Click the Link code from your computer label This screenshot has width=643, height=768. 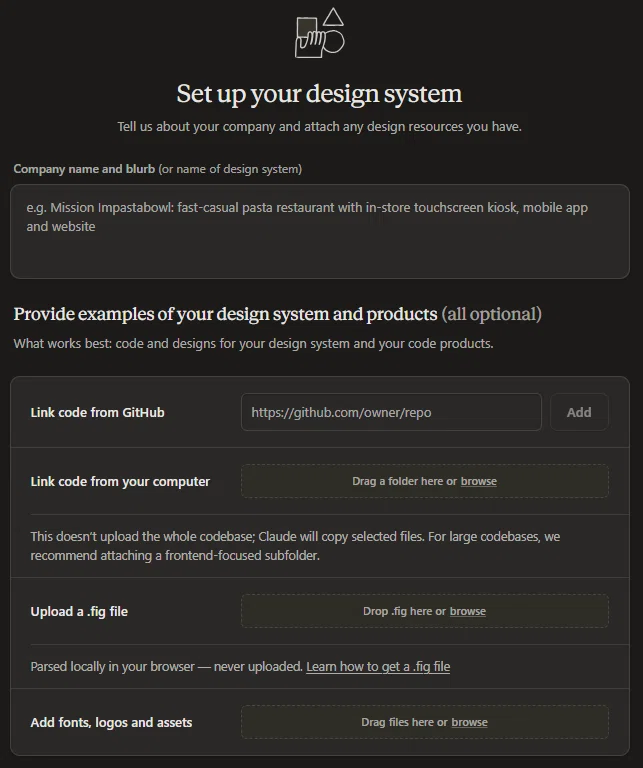(120, 481)
